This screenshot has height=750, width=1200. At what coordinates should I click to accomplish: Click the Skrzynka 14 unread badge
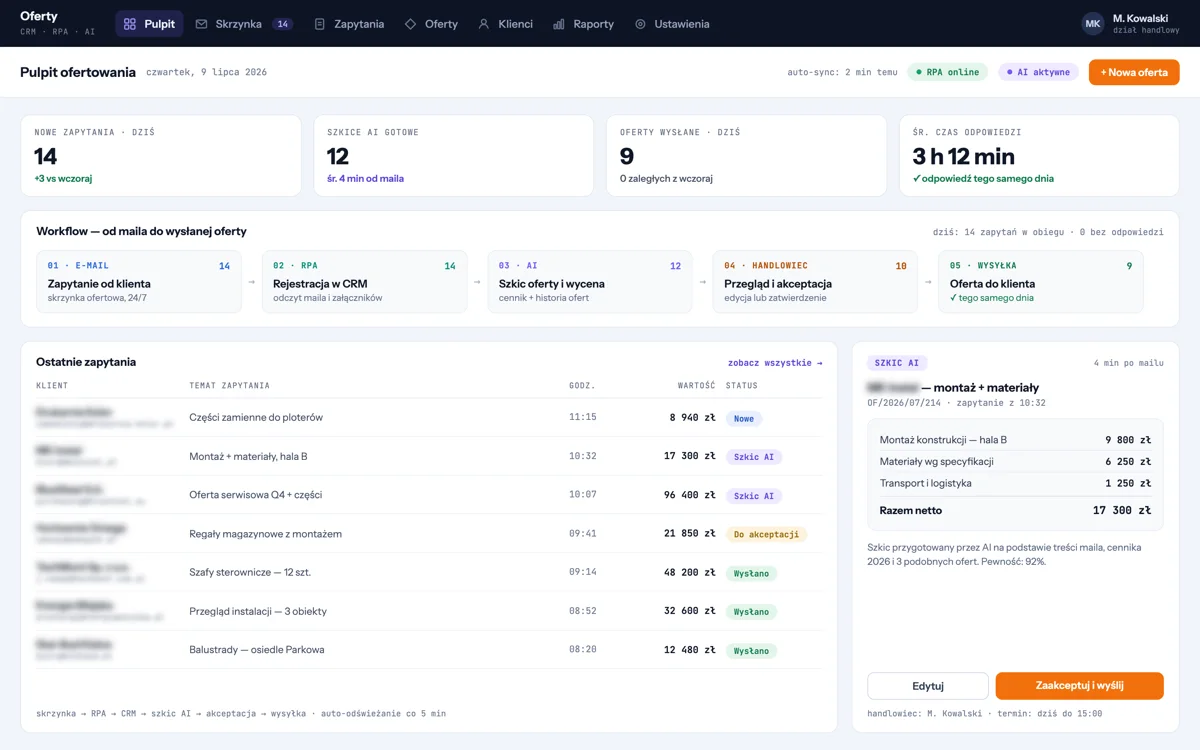[x=282, y=24]
